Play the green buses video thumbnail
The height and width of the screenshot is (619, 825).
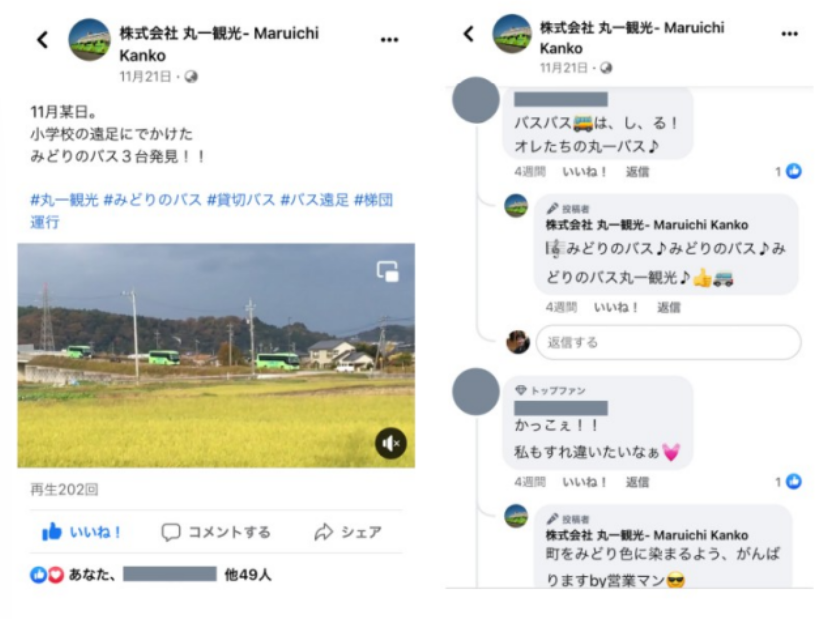[x=216, y=355]
